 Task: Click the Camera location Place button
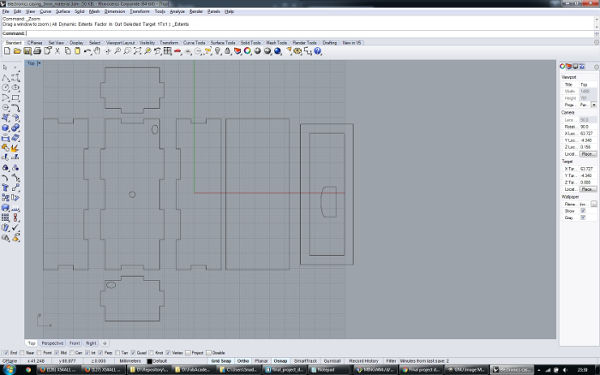tap(588, 154)
